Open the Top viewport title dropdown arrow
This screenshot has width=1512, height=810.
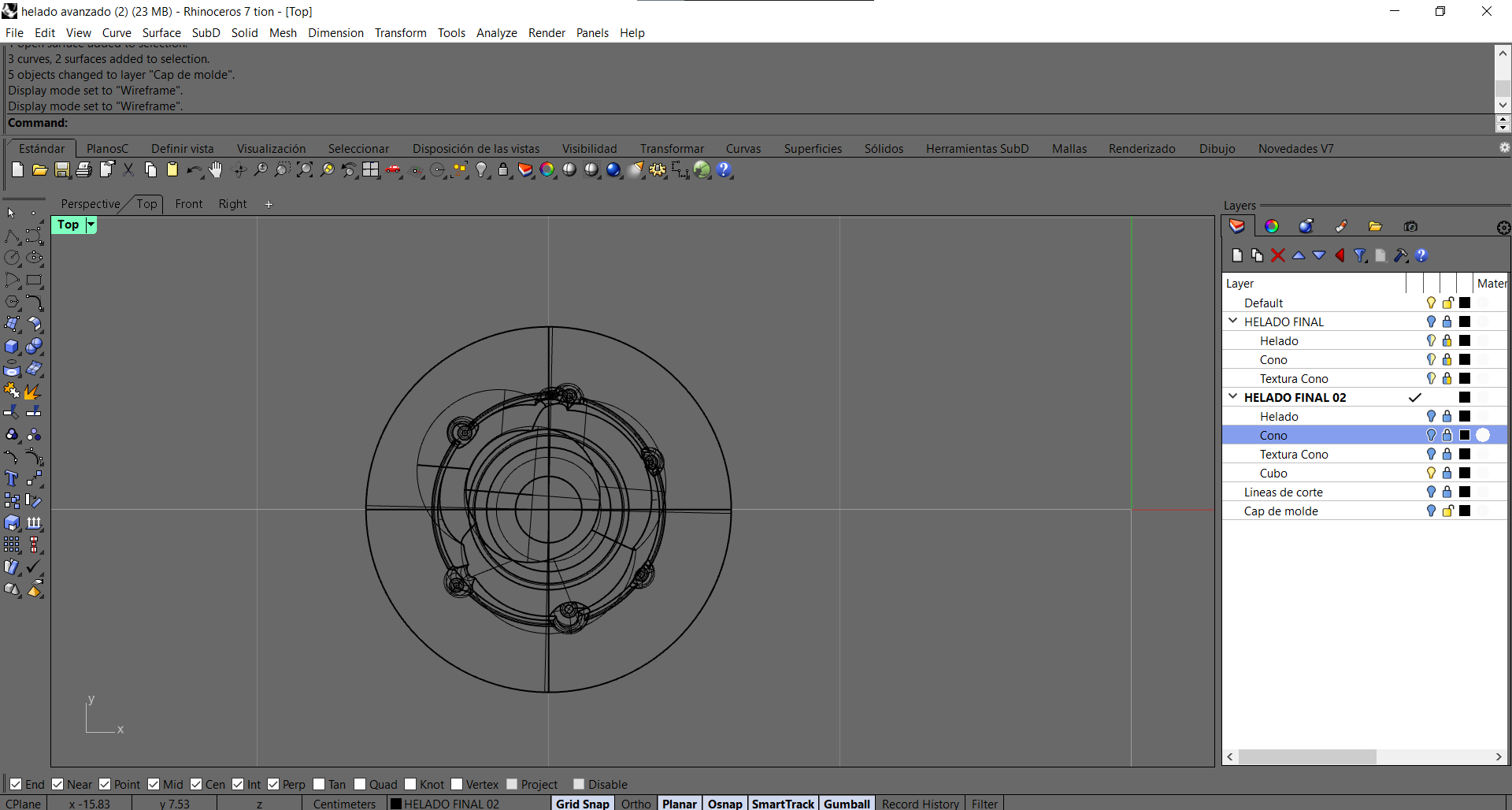coord(91,225)
